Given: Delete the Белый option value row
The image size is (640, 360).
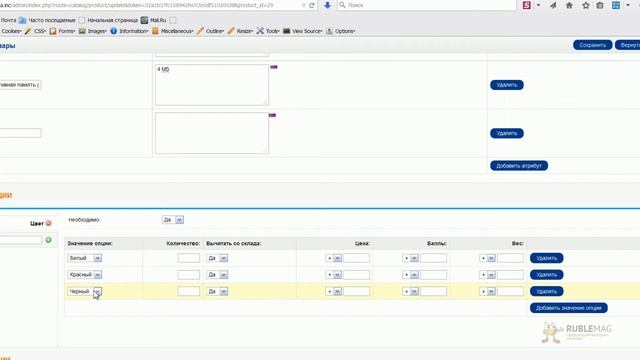Looking at the screenshot, I should [547, 258].
